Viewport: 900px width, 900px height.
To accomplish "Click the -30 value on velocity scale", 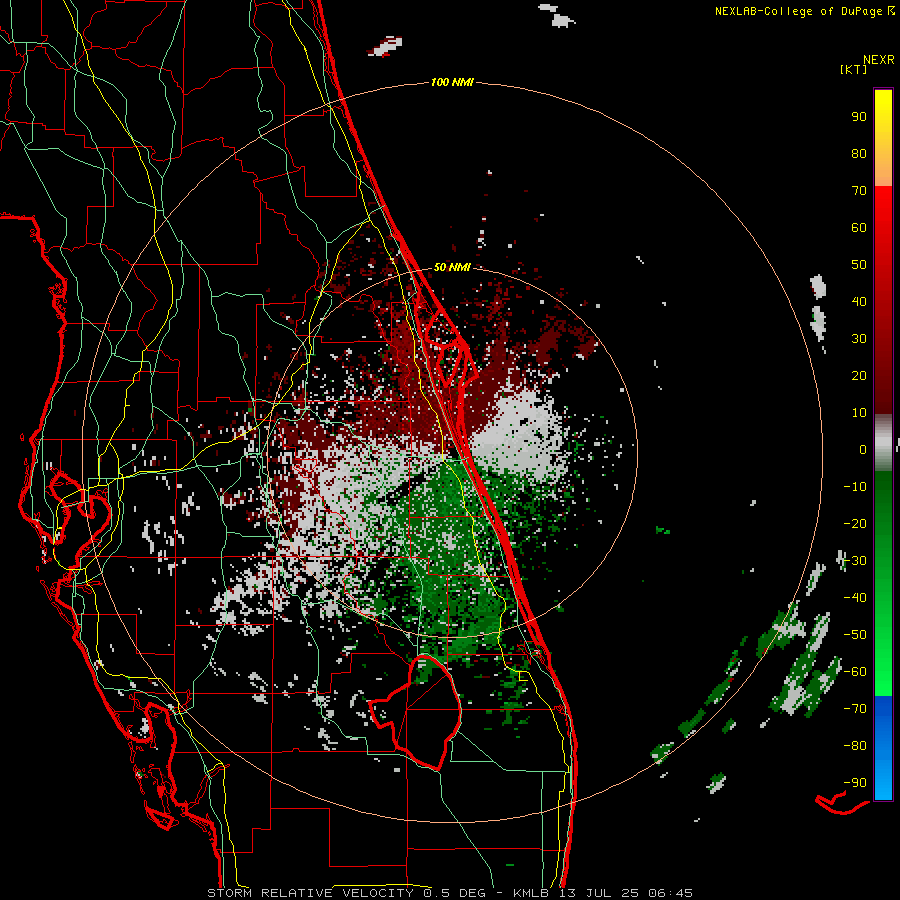I will [855, 561].
